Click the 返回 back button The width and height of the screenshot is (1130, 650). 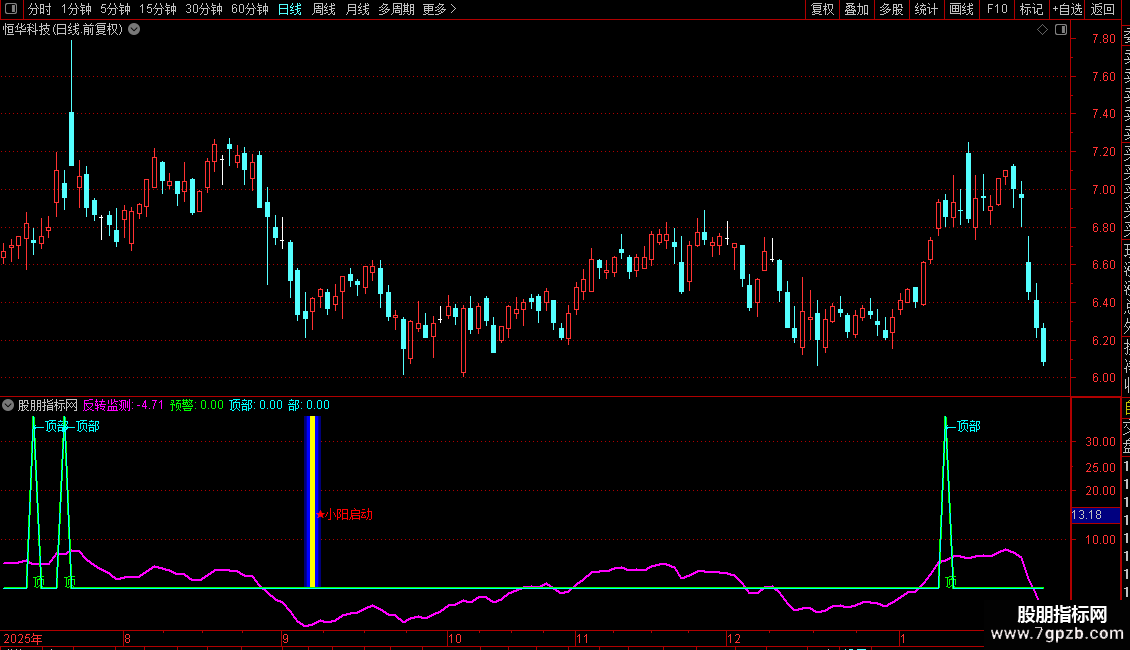pyautogui.click(x=1103, y=9)
